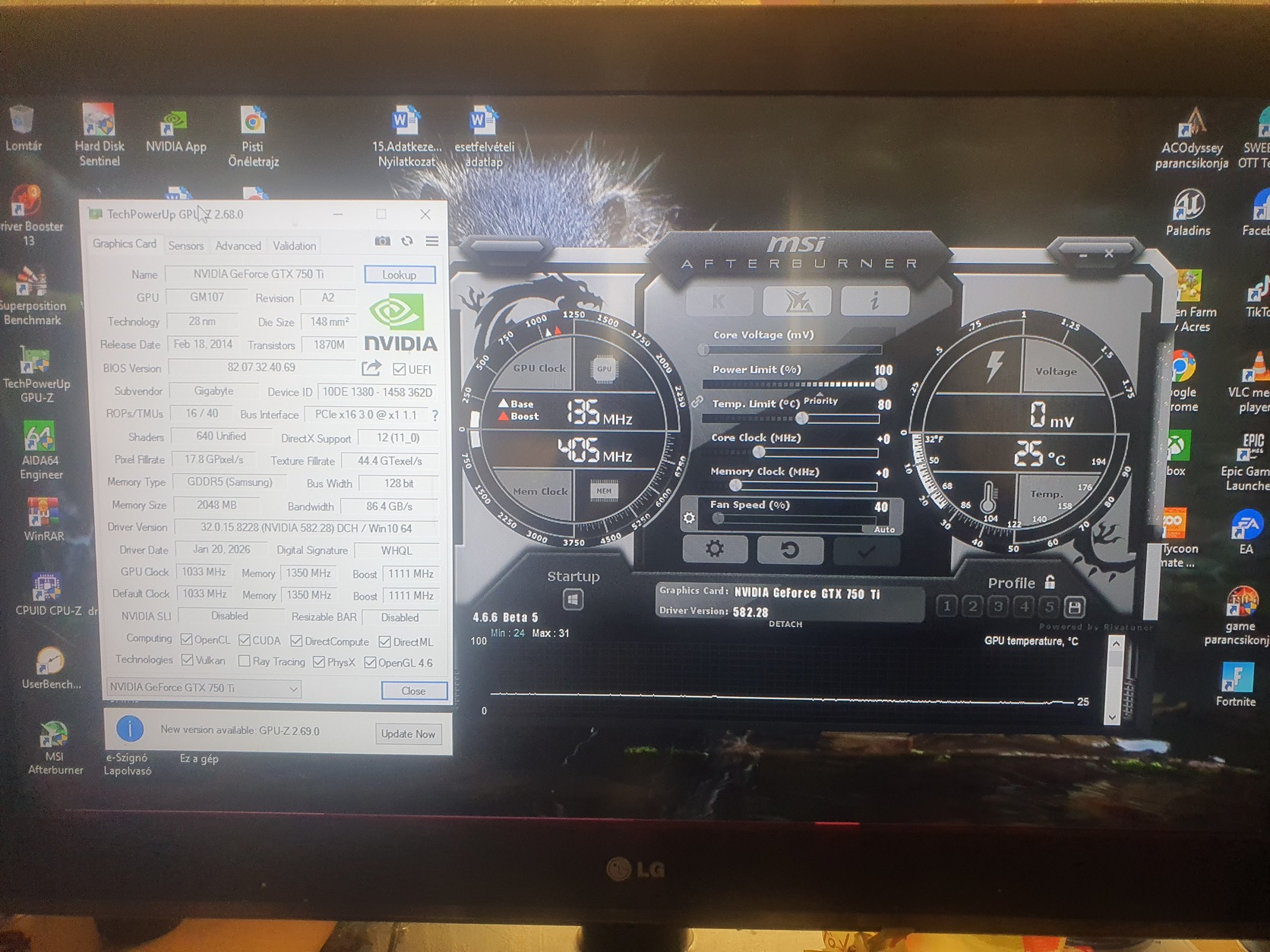Open the Lomtár recycle bin icon

click(23, 129)
